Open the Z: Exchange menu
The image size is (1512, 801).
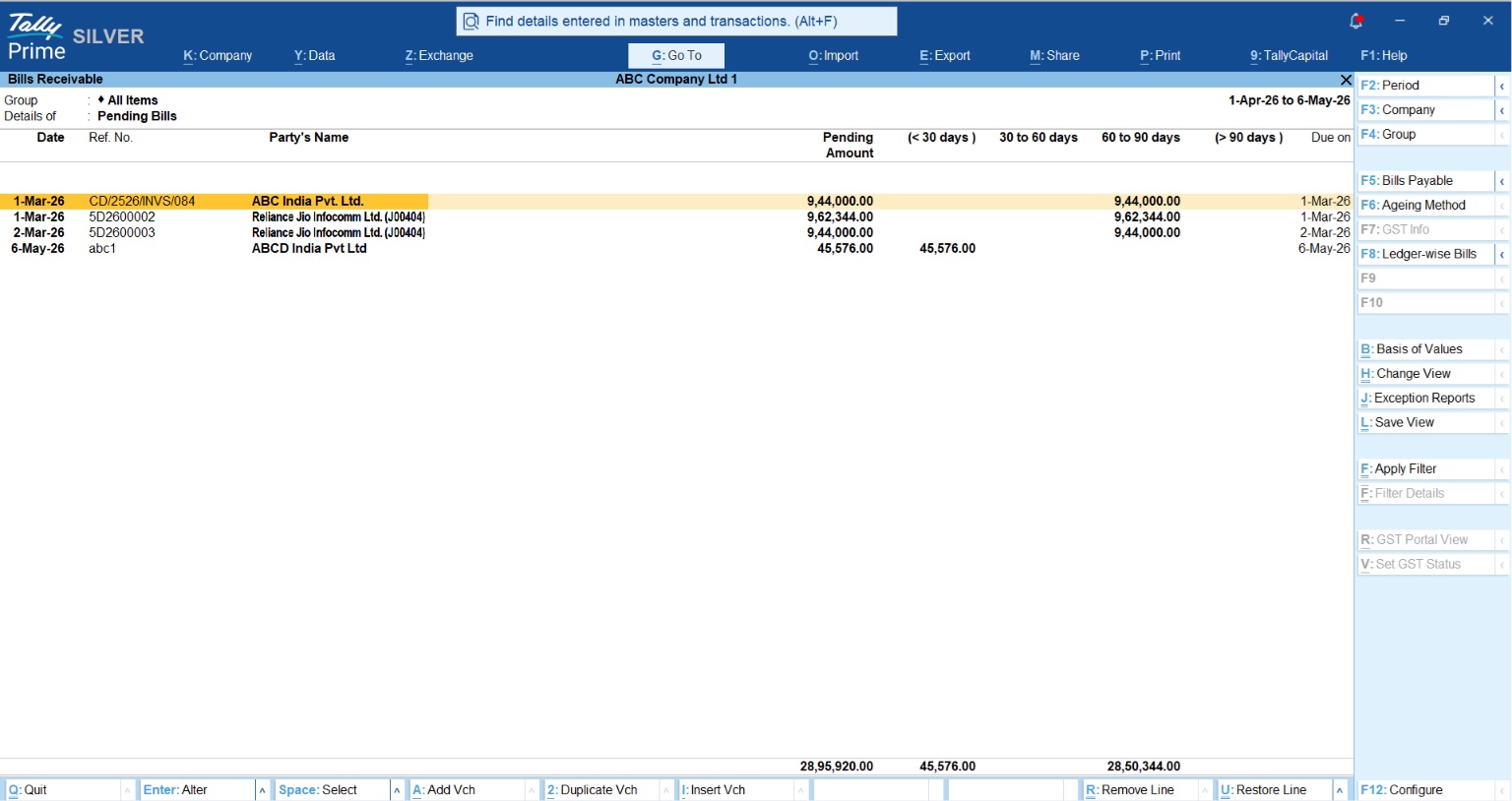(x=439, y=55)
